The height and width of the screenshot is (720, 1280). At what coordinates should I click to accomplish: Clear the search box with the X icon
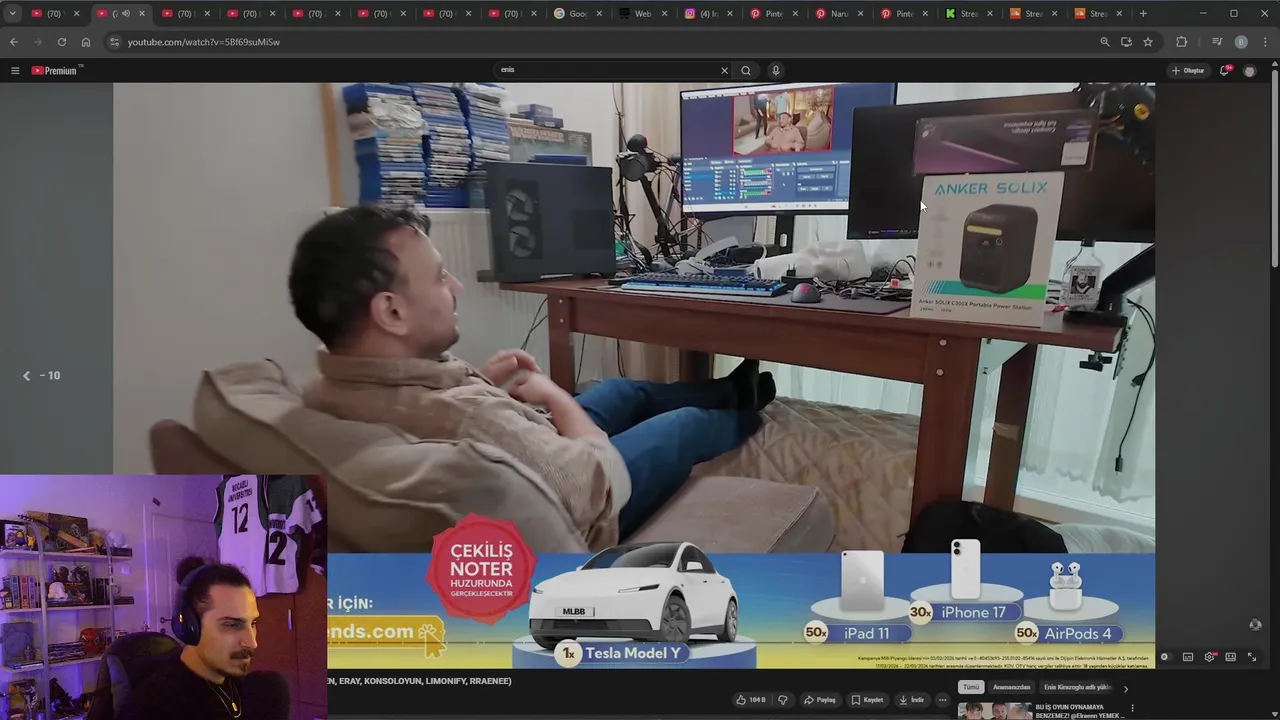tap(724, 70)
